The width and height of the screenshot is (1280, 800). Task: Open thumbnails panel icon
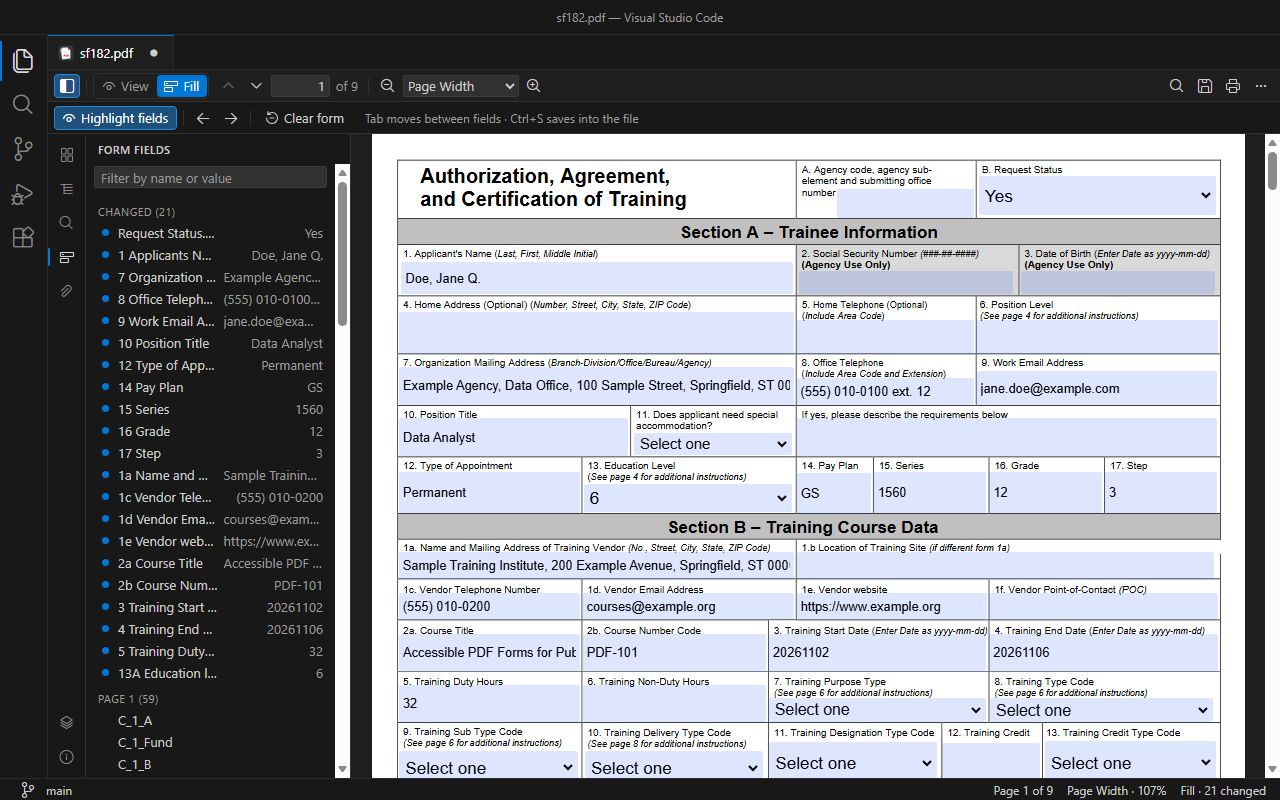(x=67, y=155)
